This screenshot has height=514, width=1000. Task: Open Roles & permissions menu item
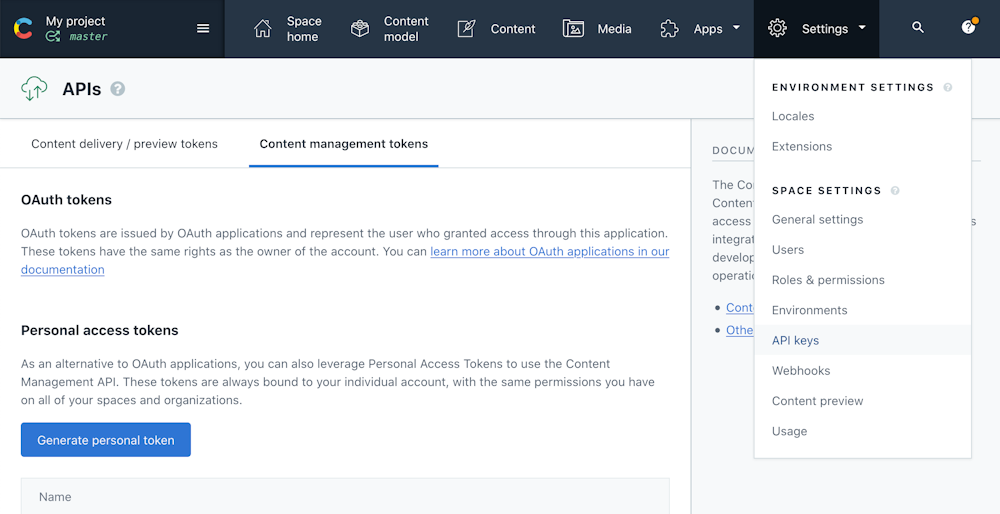[x=862, y=280]
